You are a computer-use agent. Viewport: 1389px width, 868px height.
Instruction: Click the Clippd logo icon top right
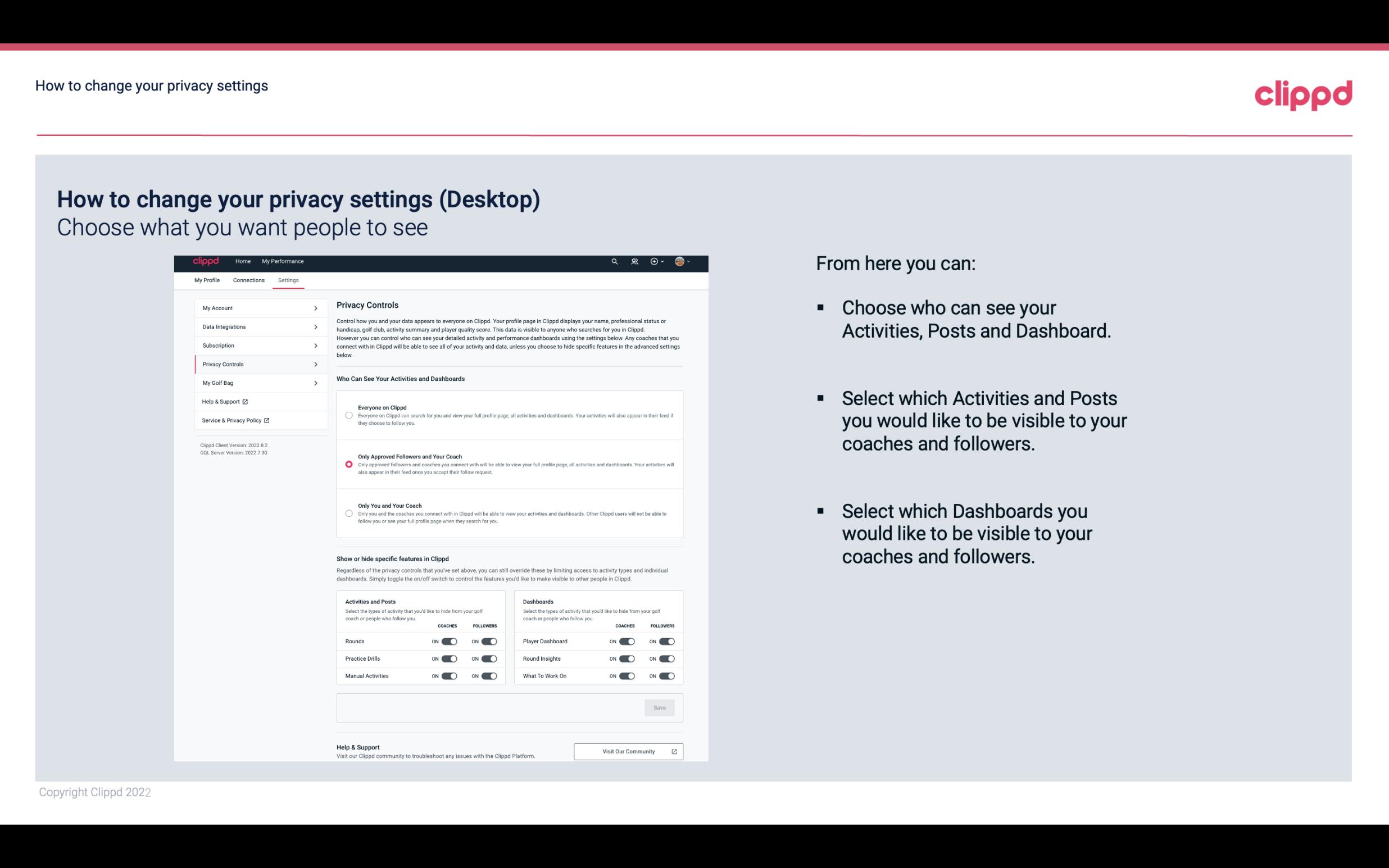tap(1302, 95)
